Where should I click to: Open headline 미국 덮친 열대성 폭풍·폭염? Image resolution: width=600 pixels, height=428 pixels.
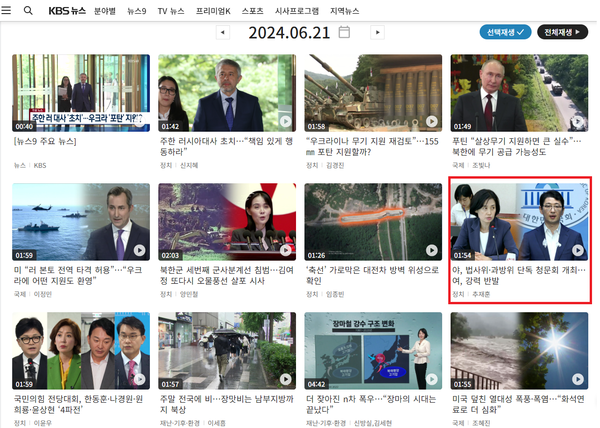point(518,404)
